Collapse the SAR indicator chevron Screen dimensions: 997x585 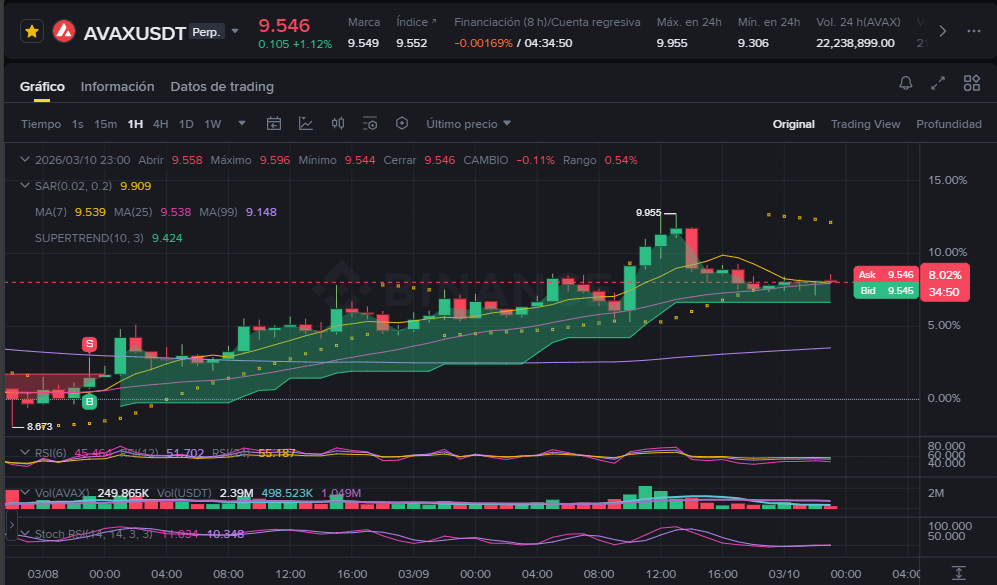pos(25,186)
